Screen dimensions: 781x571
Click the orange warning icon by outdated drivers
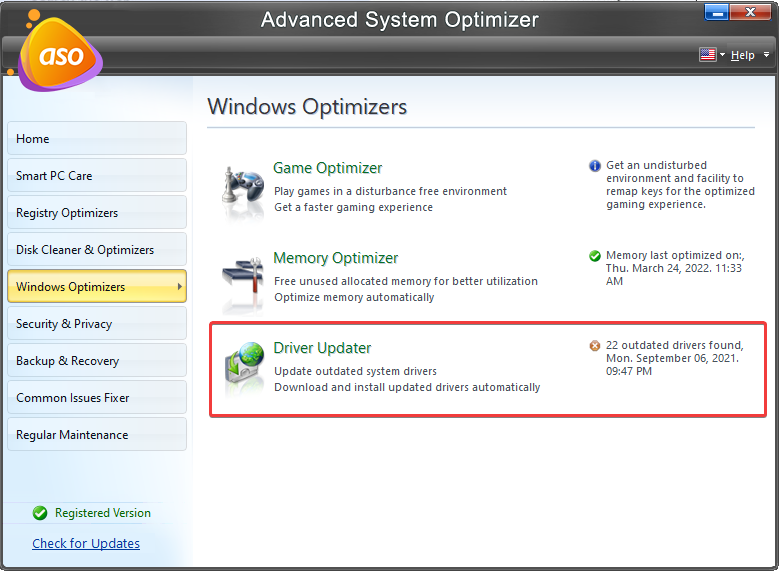click(x=595, y=346)
